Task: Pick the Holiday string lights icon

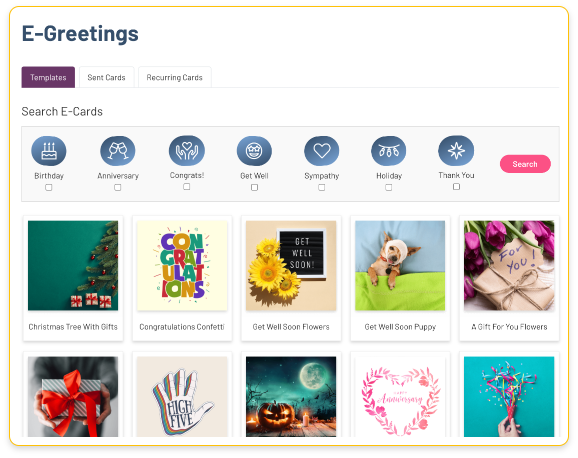Action: tap(389, 151)
